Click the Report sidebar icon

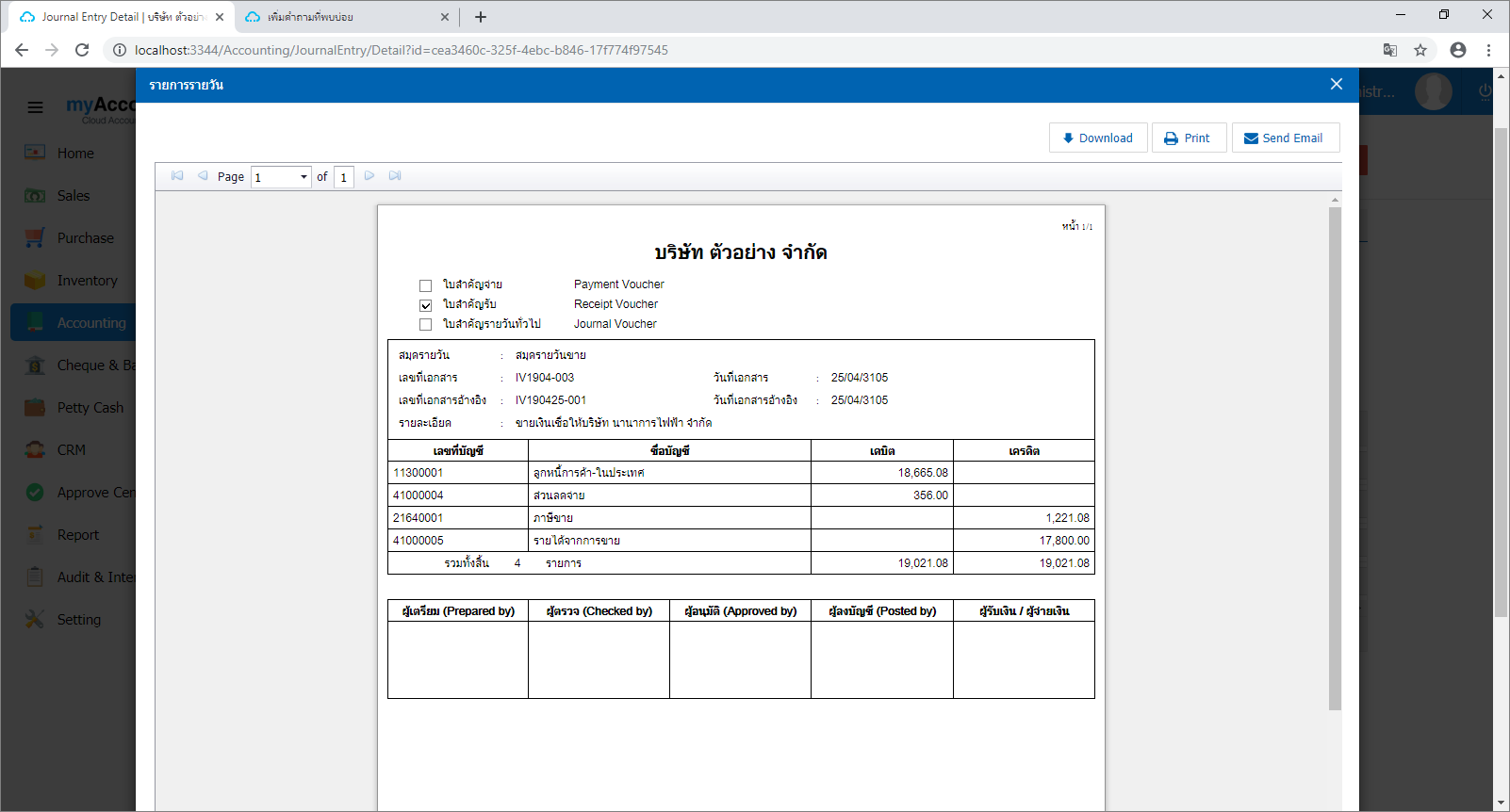click(35, 534)
